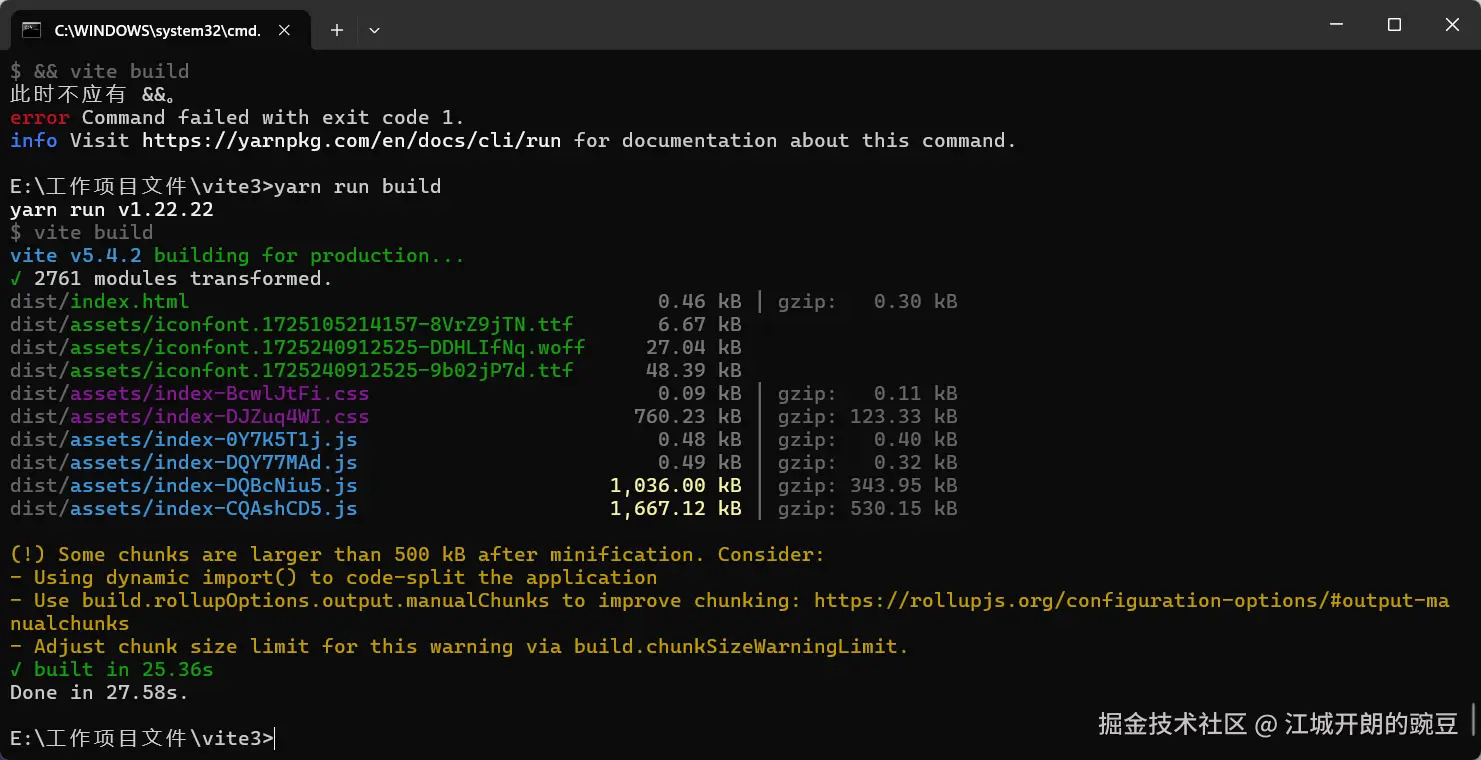
Task: Open the rollupjs.org configuration link
Action: [x=1131, y=600]
